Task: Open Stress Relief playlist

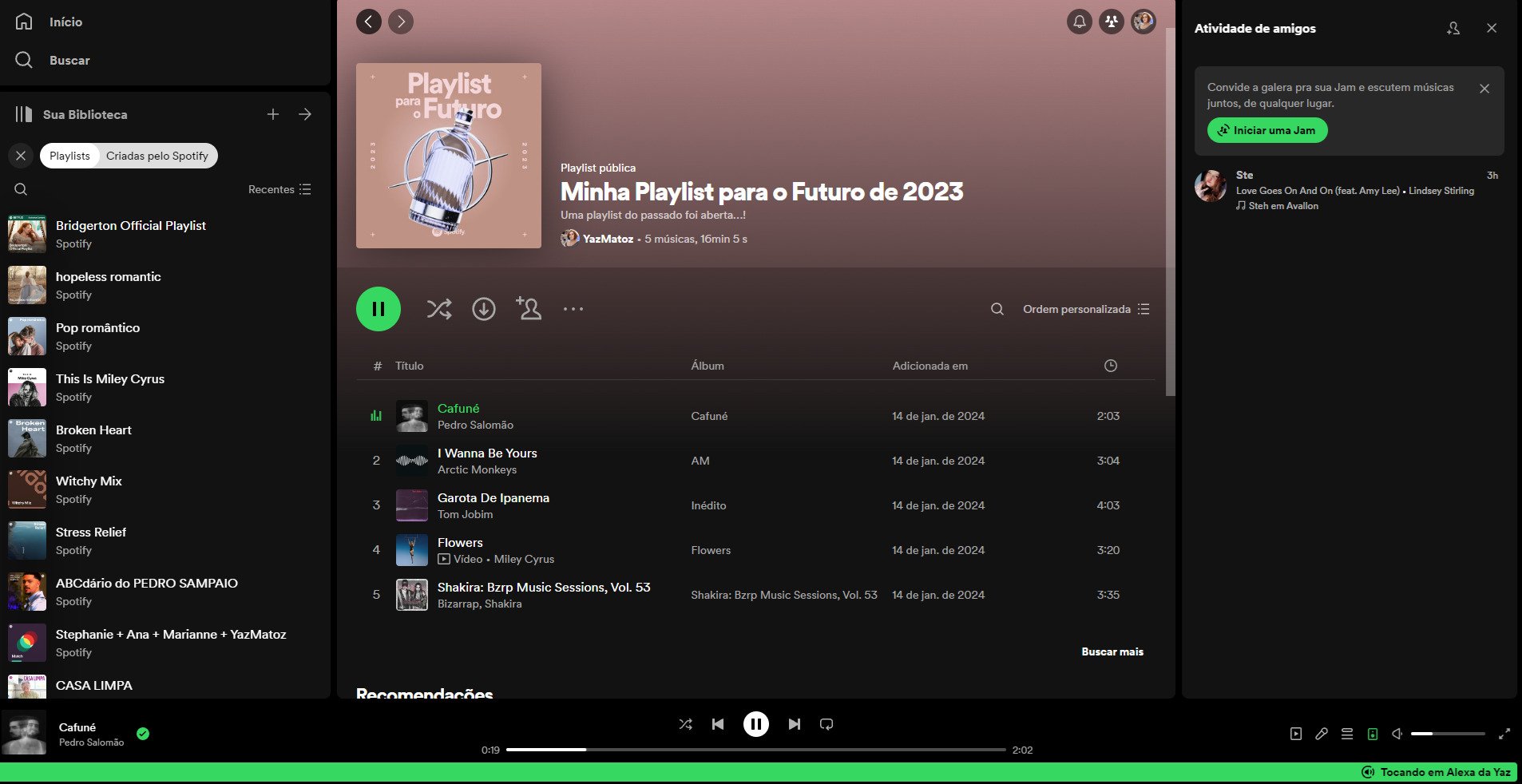Action: [x=164, y=540]
